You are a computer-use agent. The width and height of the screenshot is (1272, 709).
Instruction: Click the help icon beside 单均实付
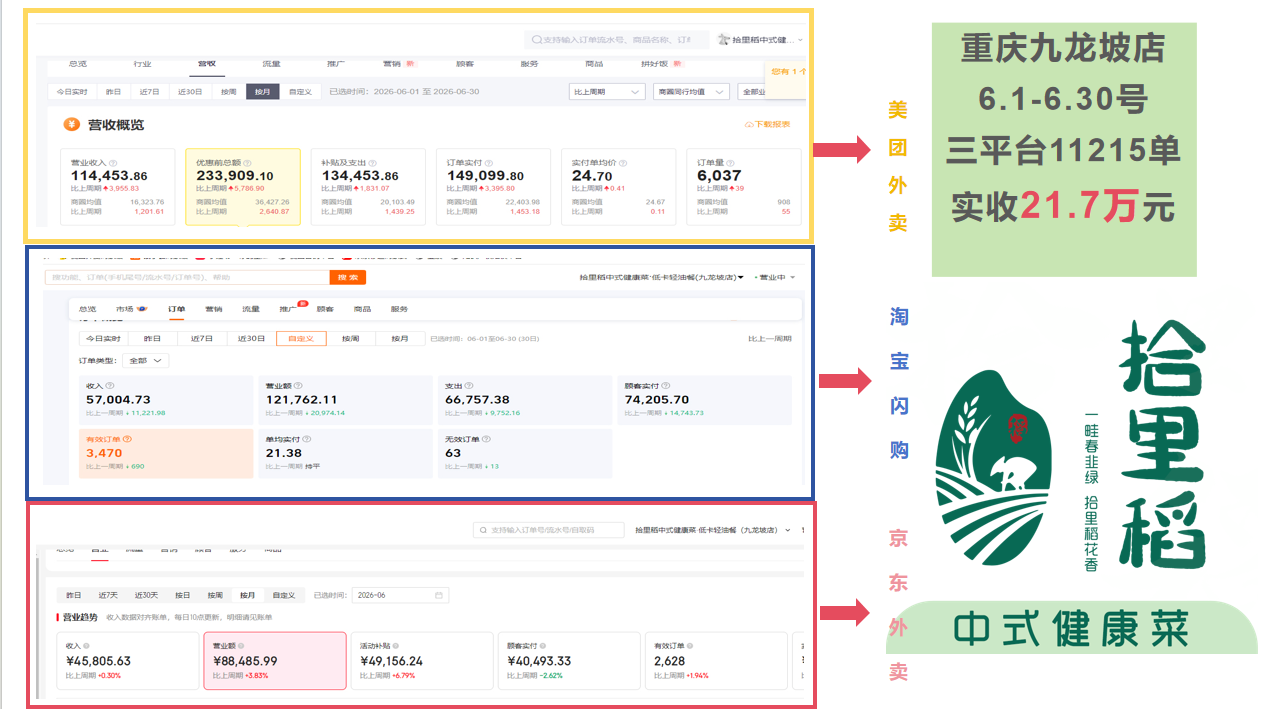(x=308, y=439)
